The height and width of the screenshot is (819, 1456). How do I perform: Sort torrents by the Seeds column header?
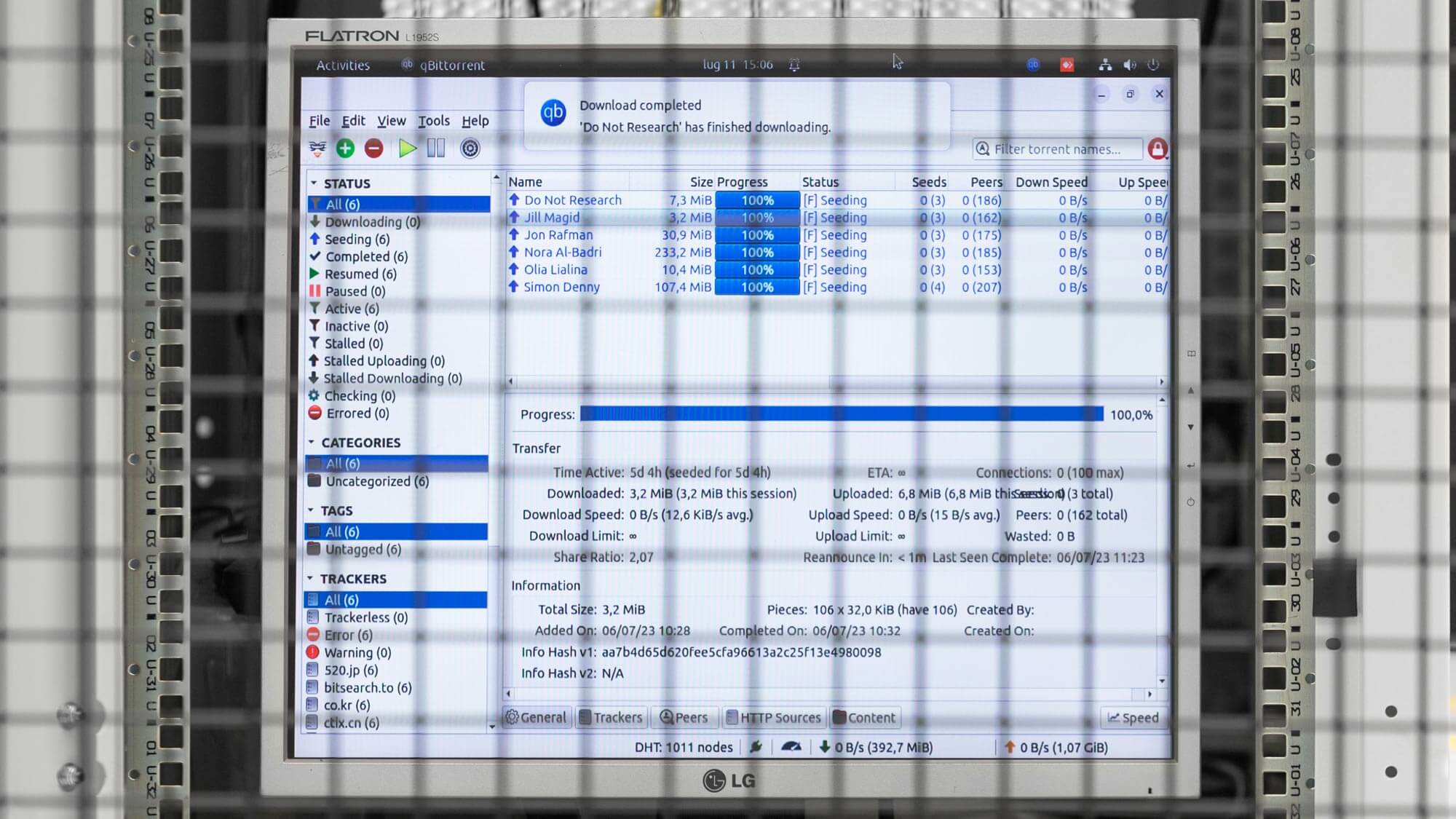coord(922,182)
